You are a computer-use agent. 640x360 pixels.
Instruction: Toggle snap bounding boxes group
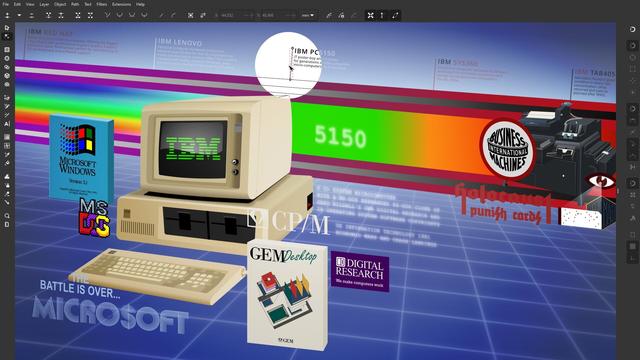point(632,45)
